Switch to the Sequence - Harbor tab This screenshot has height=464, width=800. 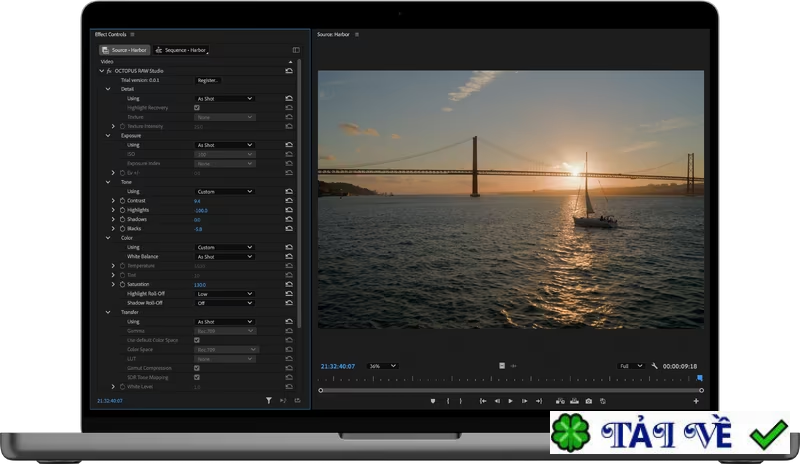[181, 50]
